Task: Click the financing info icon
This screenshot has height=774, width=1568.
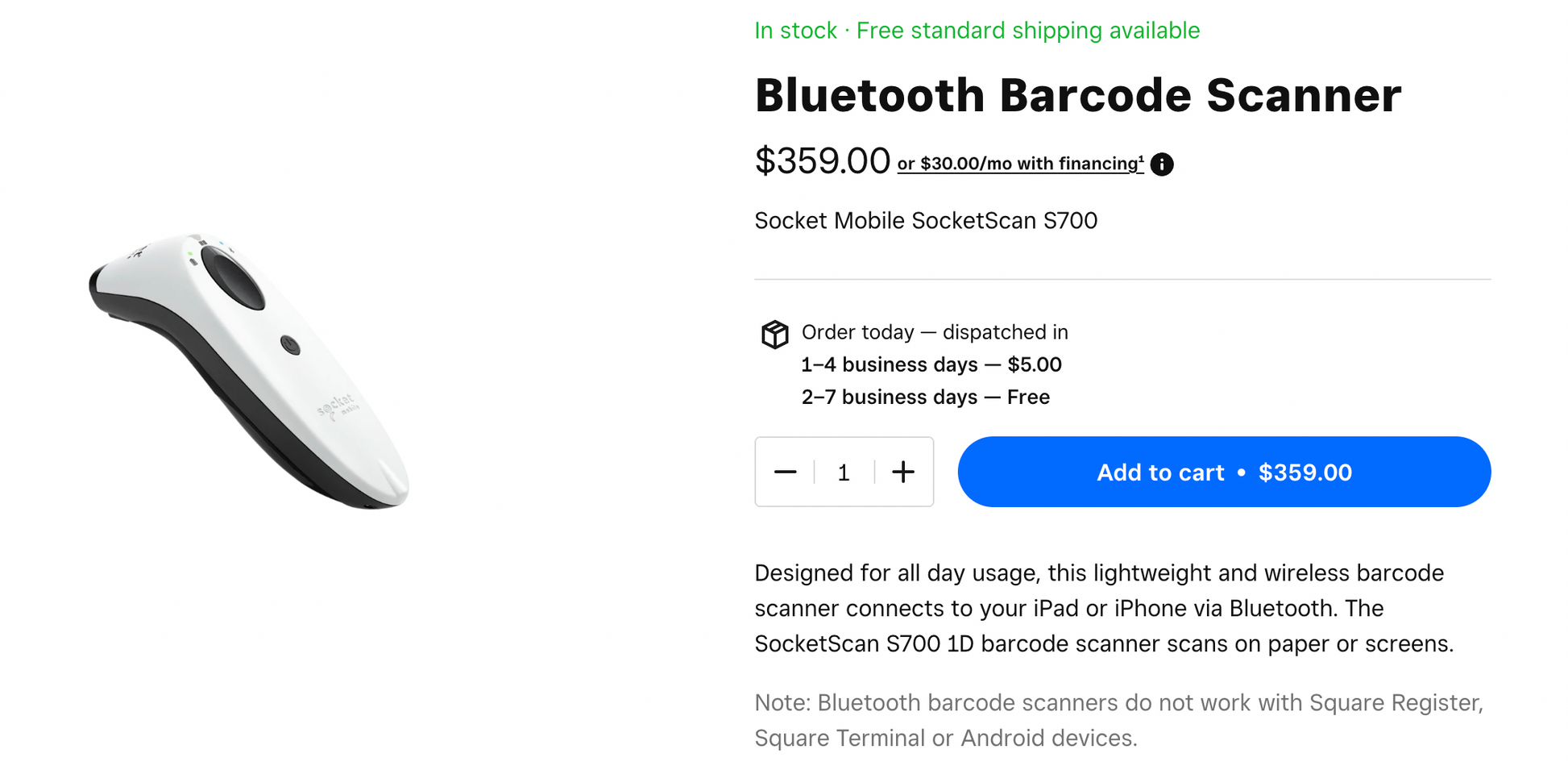Action: (1162, 164)
